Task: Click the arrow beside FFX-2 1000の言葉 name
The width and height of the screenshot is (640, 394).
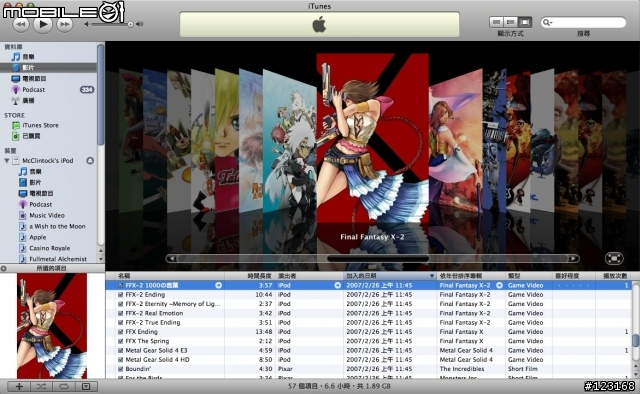Action: point(219,285)
